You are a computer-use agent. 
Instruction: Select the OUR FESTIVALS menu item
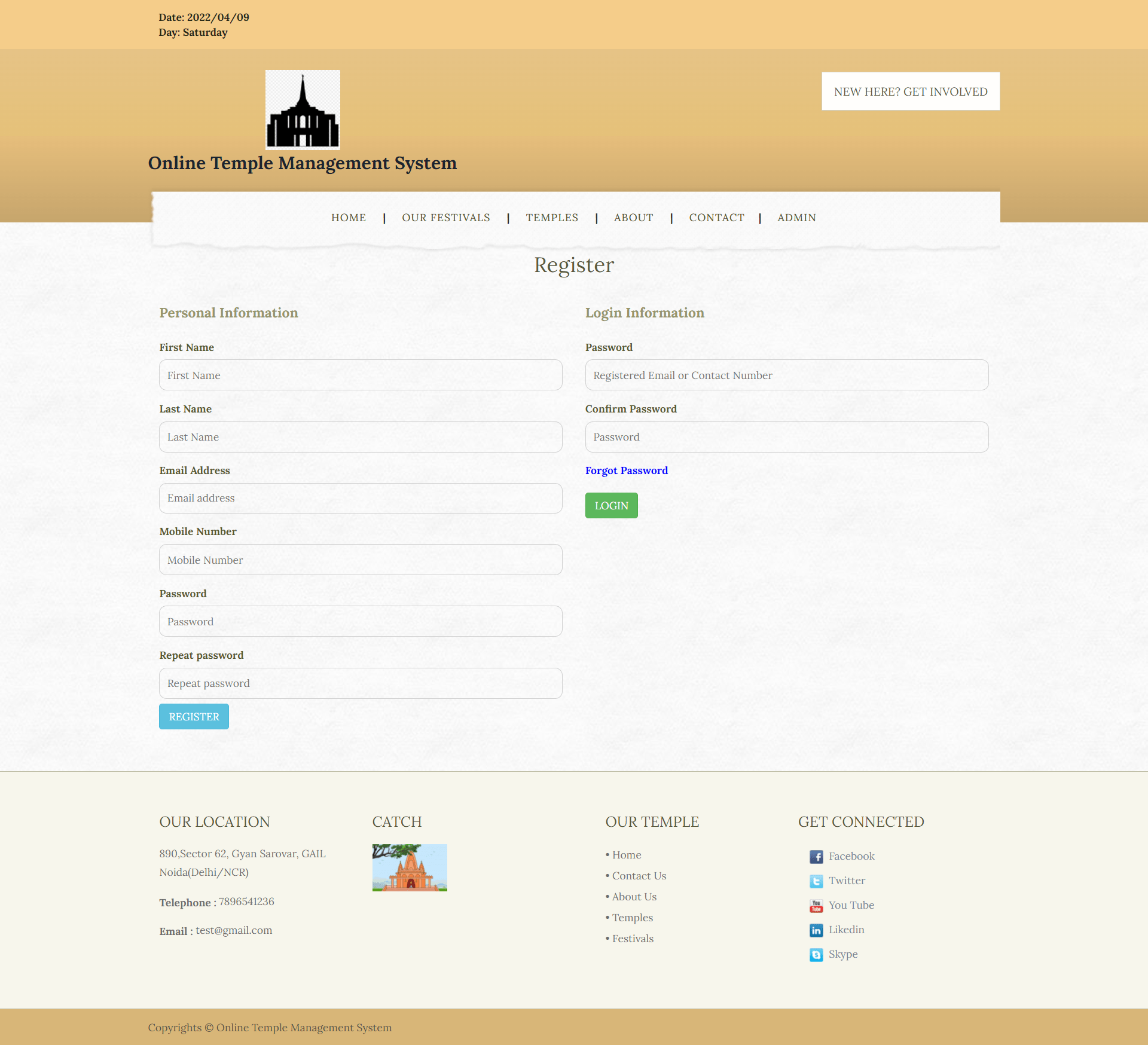pos(446,218)
